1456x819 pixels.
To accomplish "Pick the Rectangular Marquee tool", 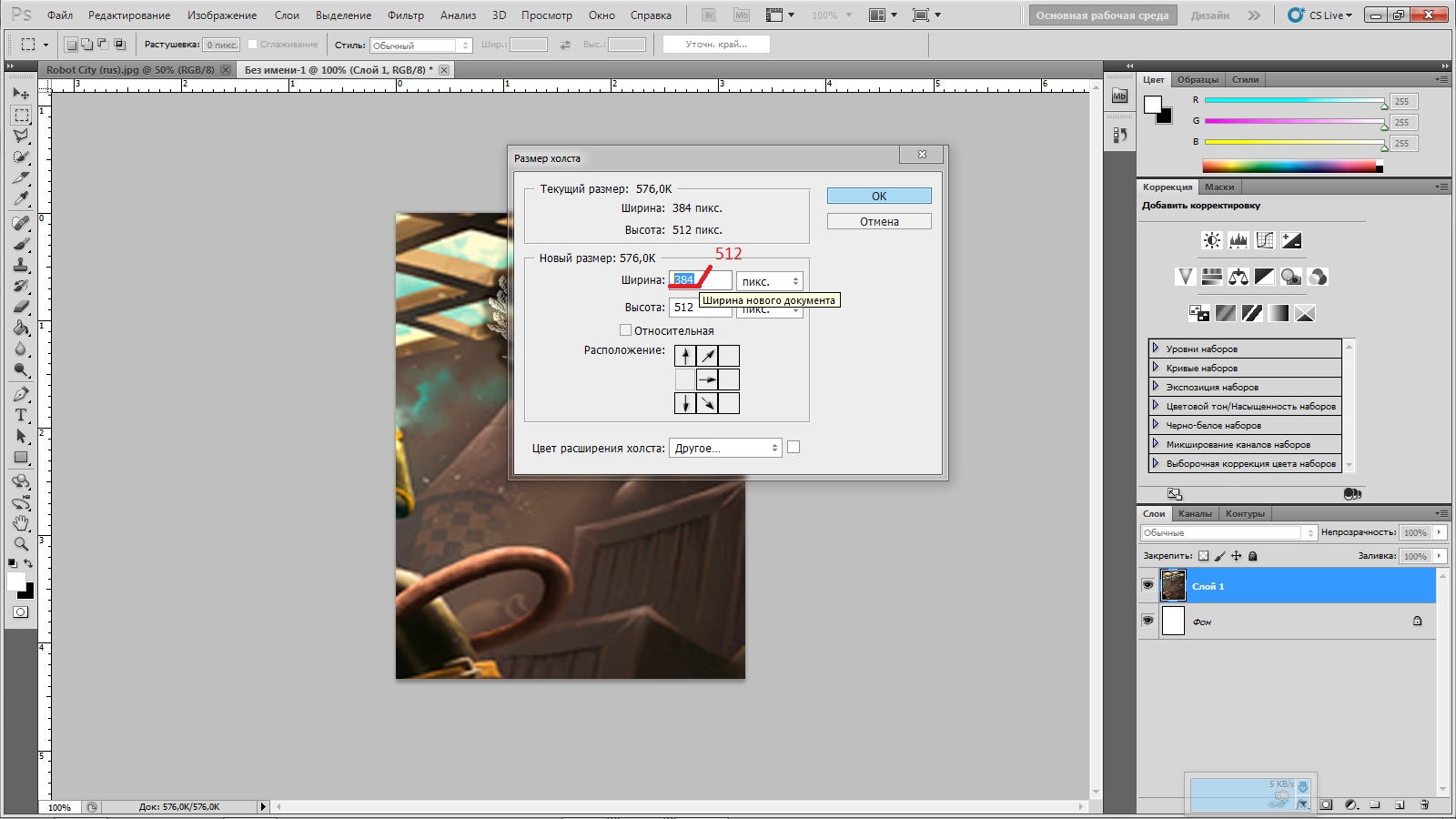I will tap(21, 115).
